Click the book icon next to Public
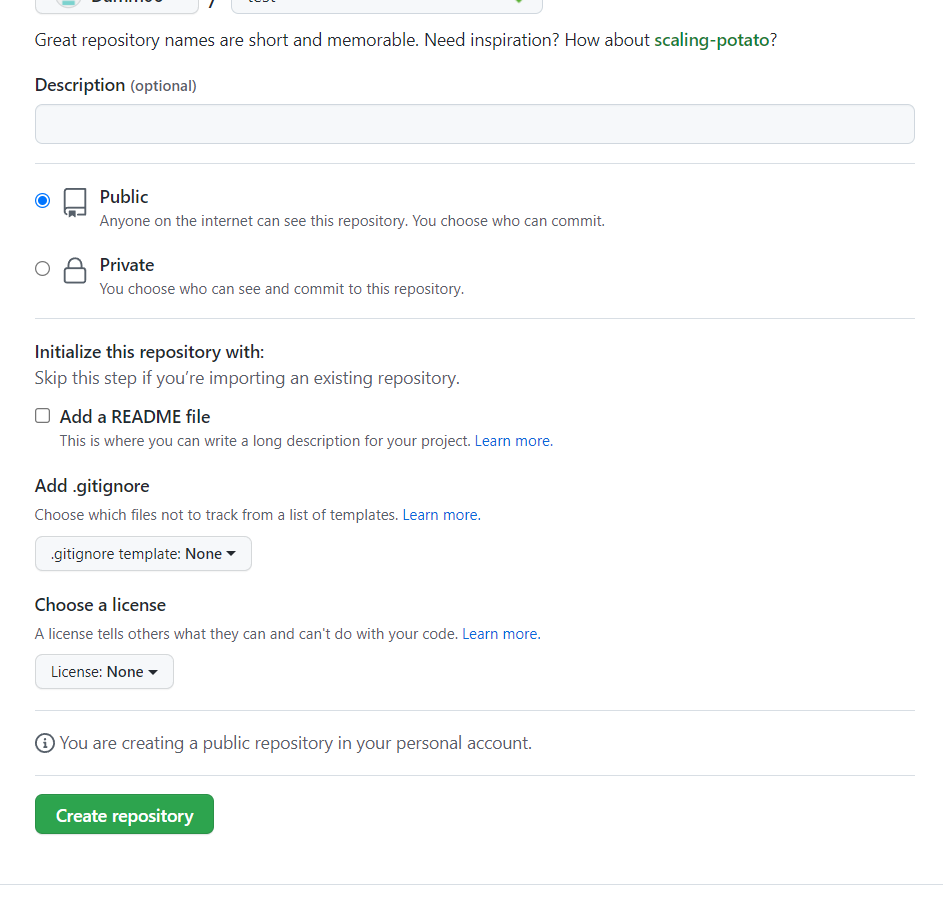 point(74,203)
